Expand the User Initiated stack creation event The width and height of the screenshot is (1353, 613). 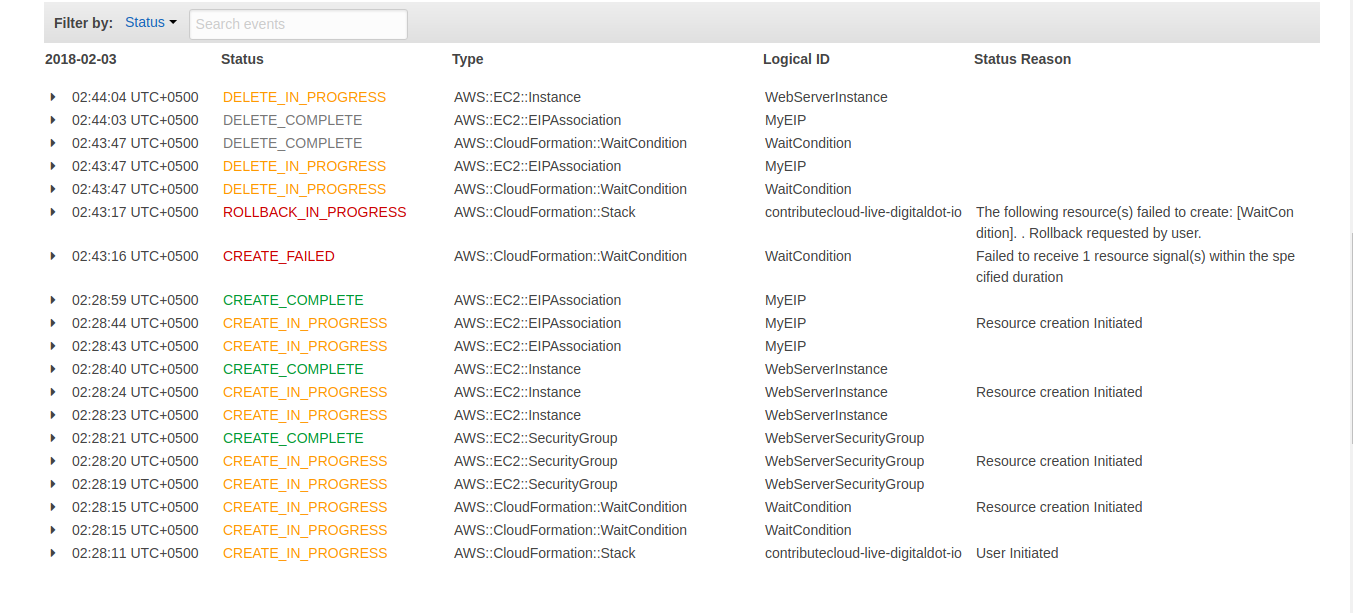[x=53, y=553]
